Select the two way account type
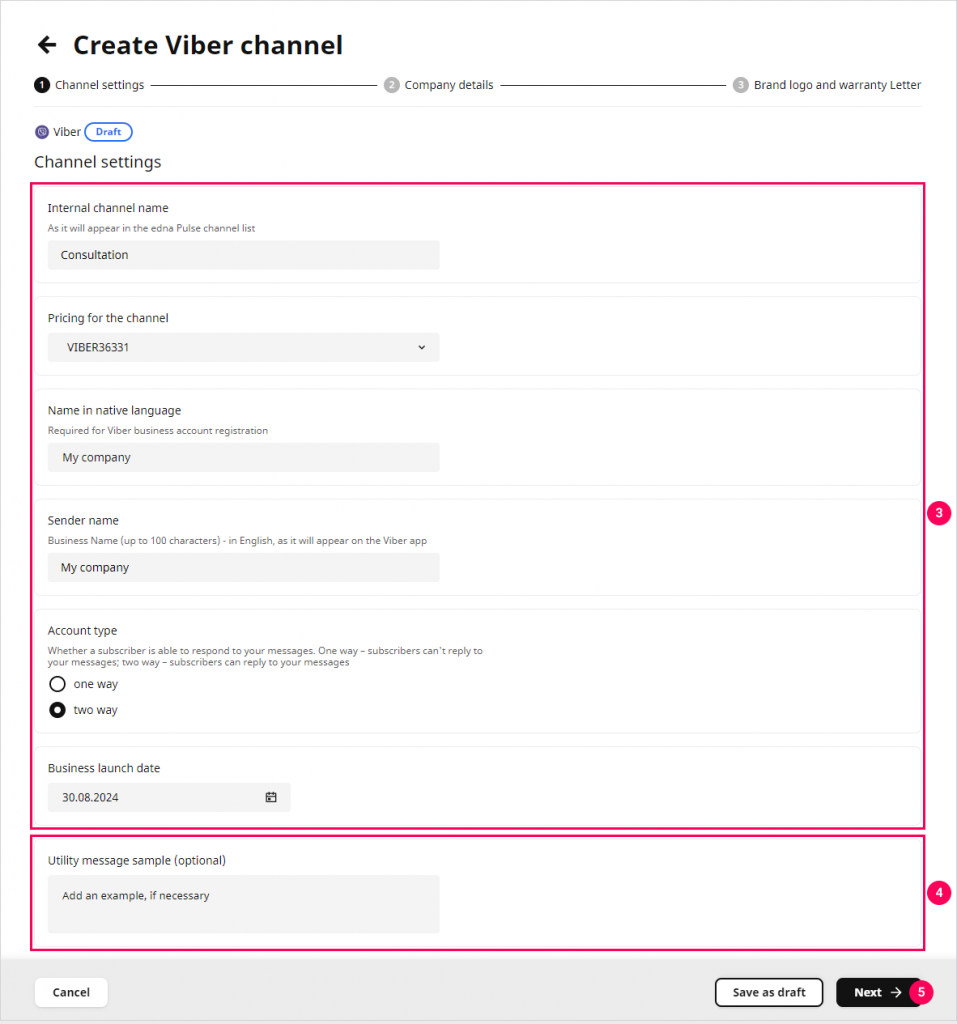The width and height of the screenshot is (957, 1024). [58, 710]
